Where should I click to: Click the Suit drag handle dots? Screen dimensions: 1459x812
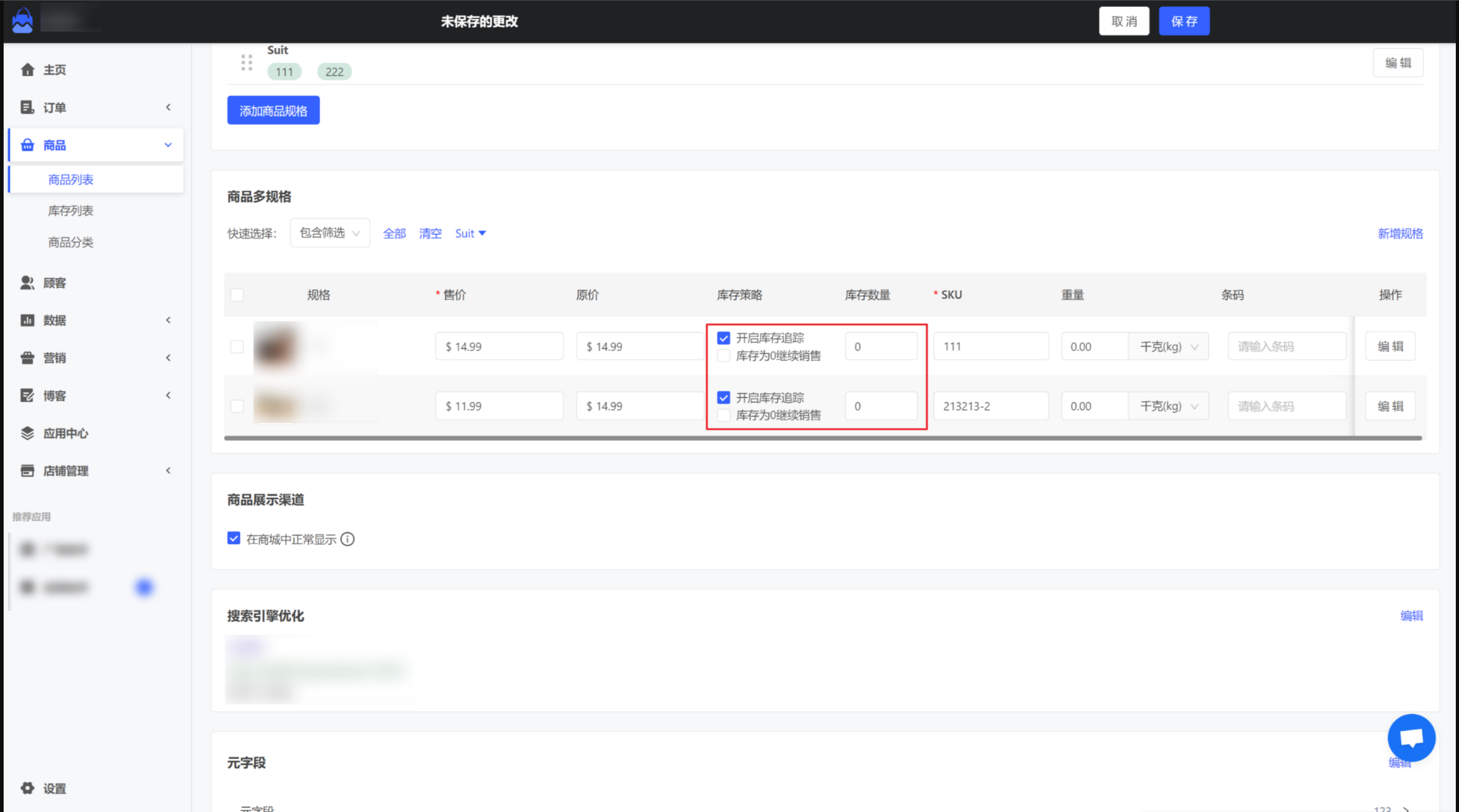[x=246, y=63]
